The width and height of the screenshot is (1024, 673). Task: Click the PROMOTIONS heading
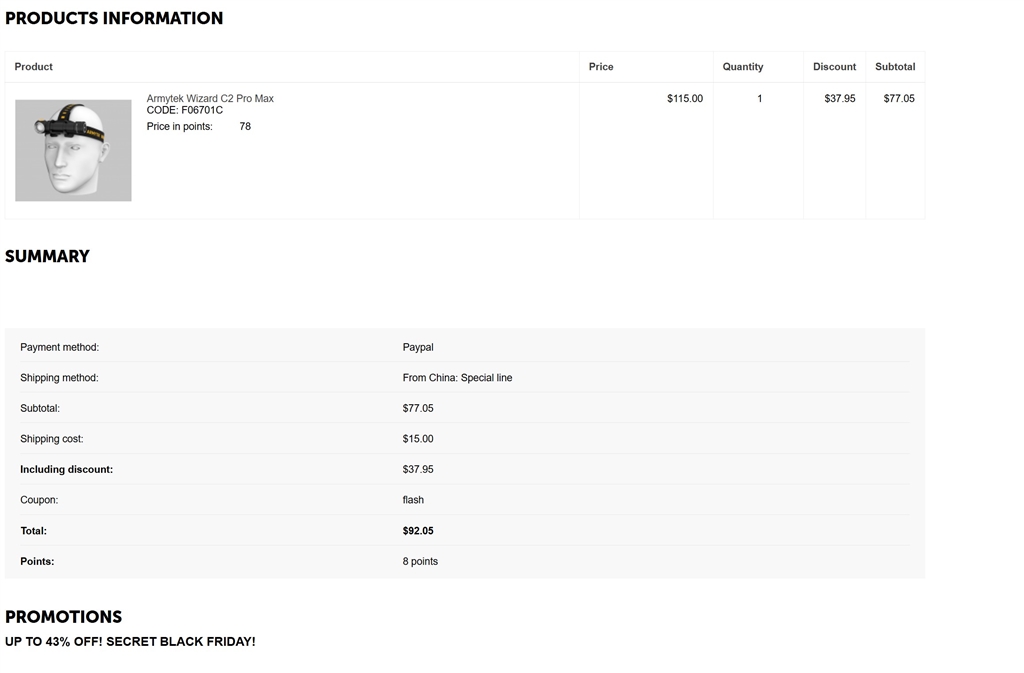pyautogui.click(x=63, y=617)
